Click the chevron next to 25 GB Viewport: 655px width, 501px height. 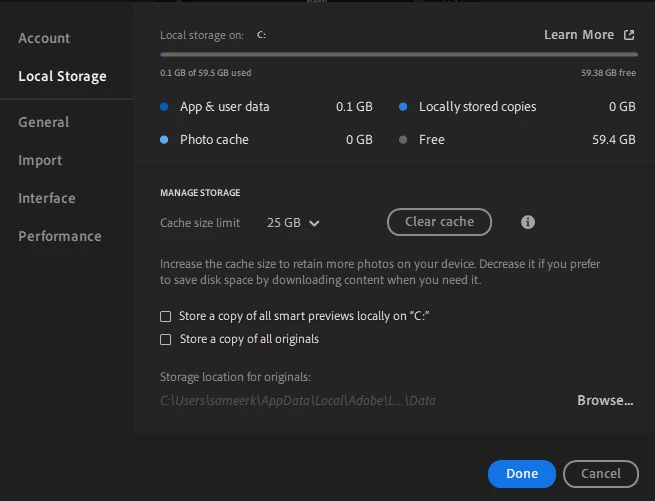pos(315,223)
